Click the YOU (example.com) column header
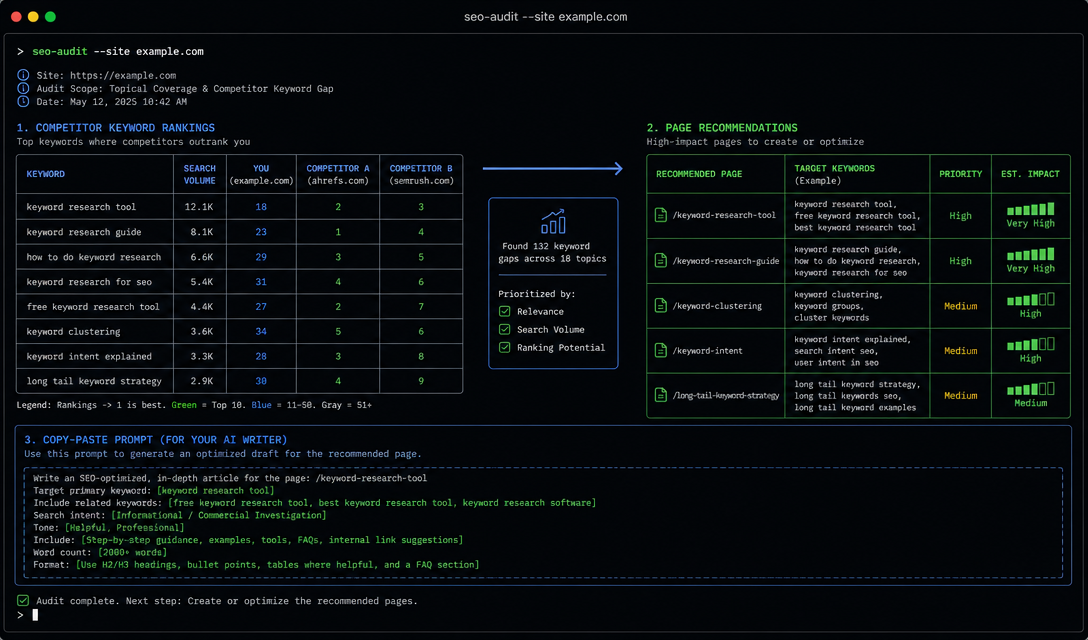 (x=261, y=174)
